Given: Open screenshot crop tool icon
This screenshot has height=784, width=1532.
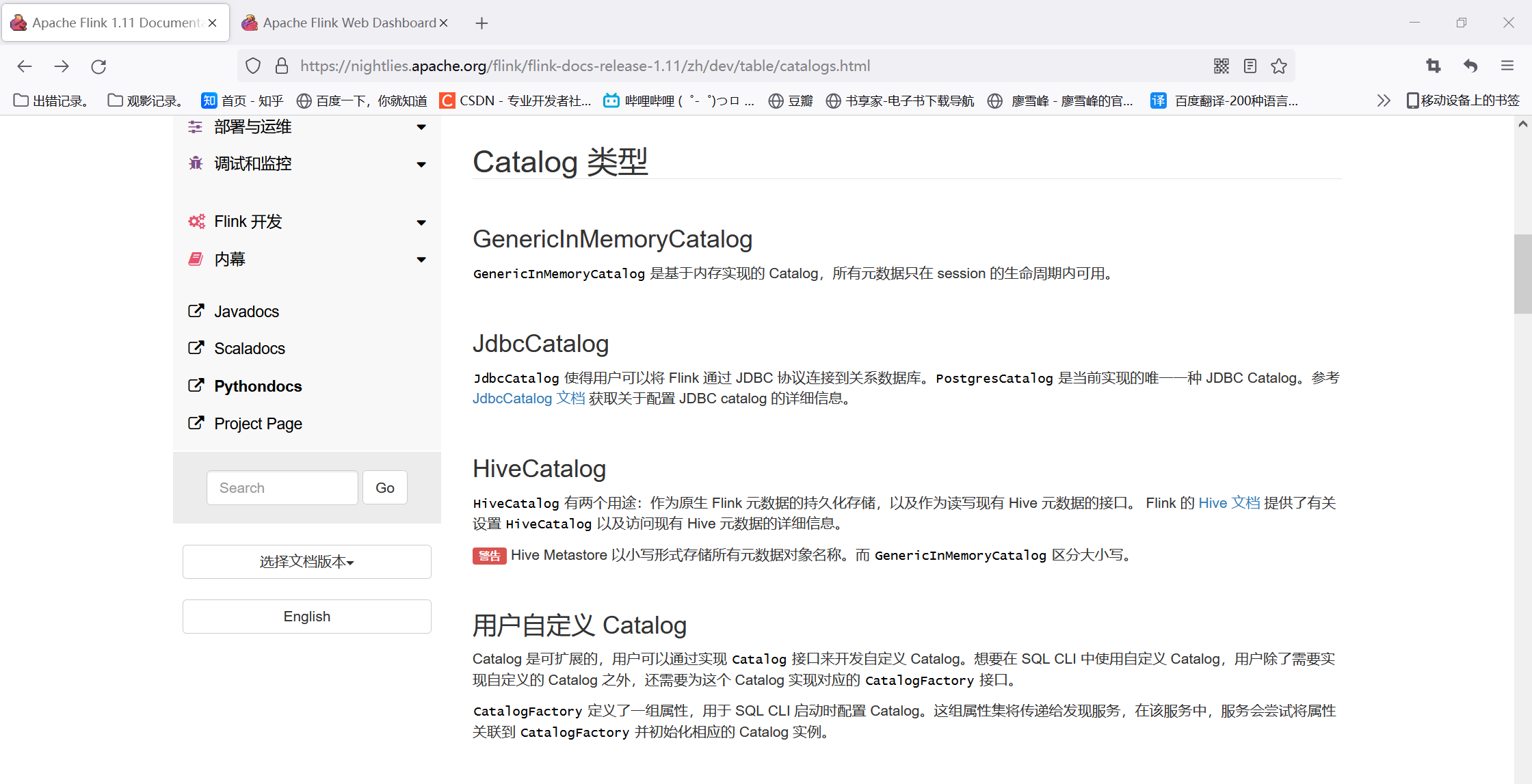Looking at the screenshot, I should click(1434, 66).
